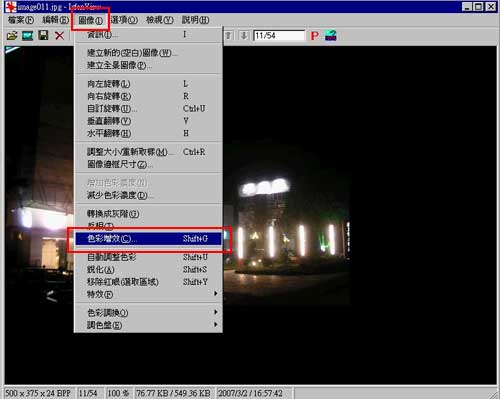Click the previous image up arrow icon
The width and height of the screenshot is (500, 399).
point(229,35)
